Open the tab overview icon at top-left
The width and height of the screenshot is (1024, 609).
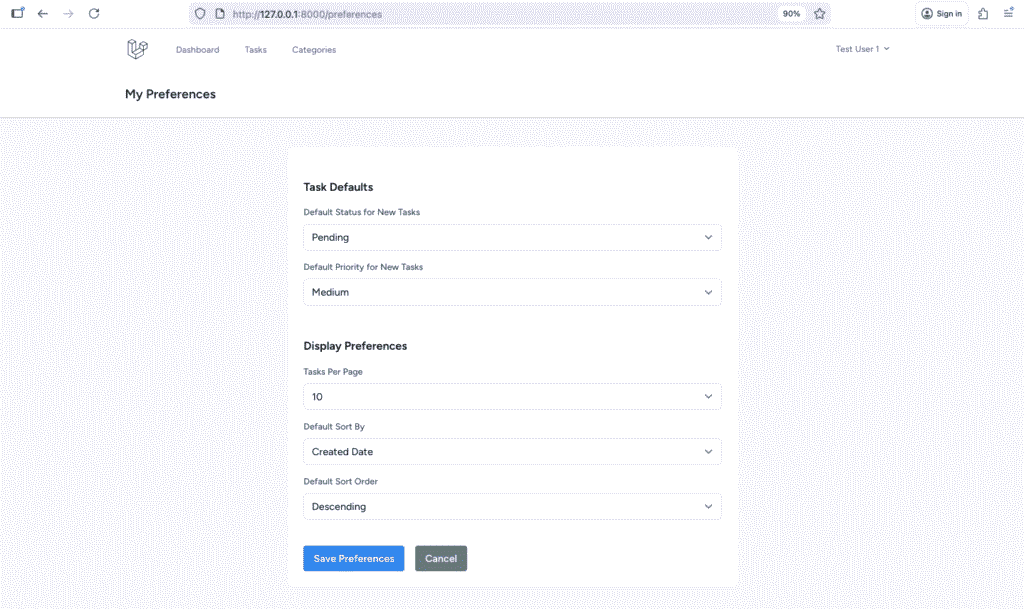(x=17, y=13)
